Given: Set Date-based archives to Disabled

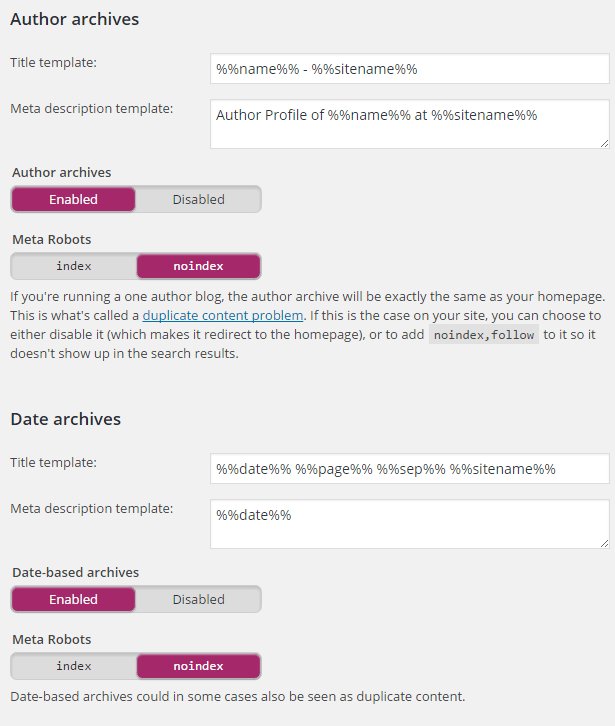Looking at the screenshot, I should pyautogui.click(x=199, y=600).
